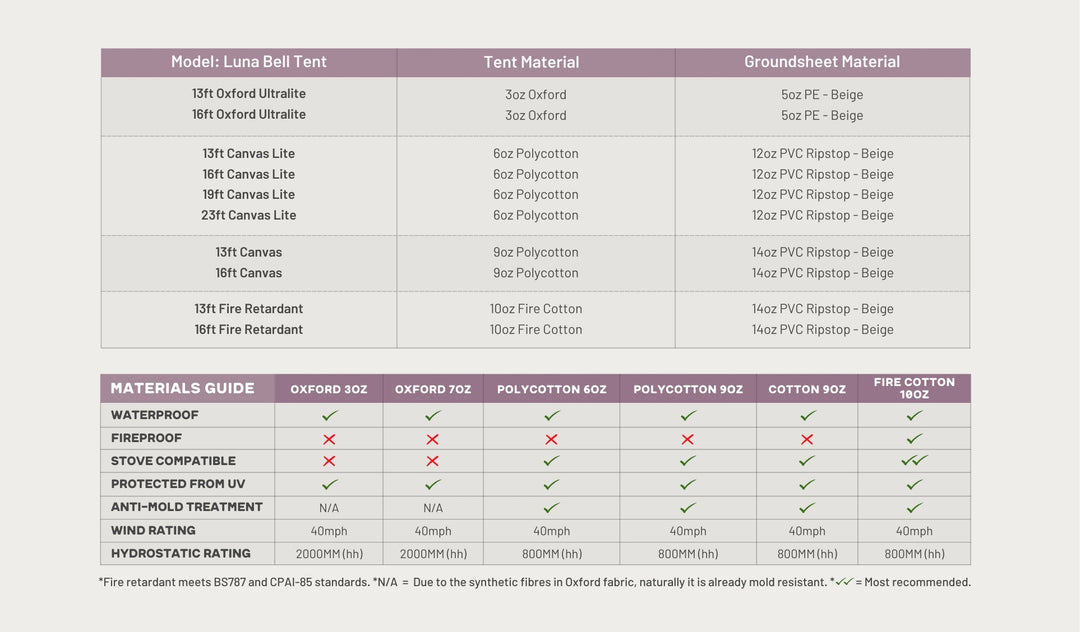Click the Wind Rating row label

[153, 530]
